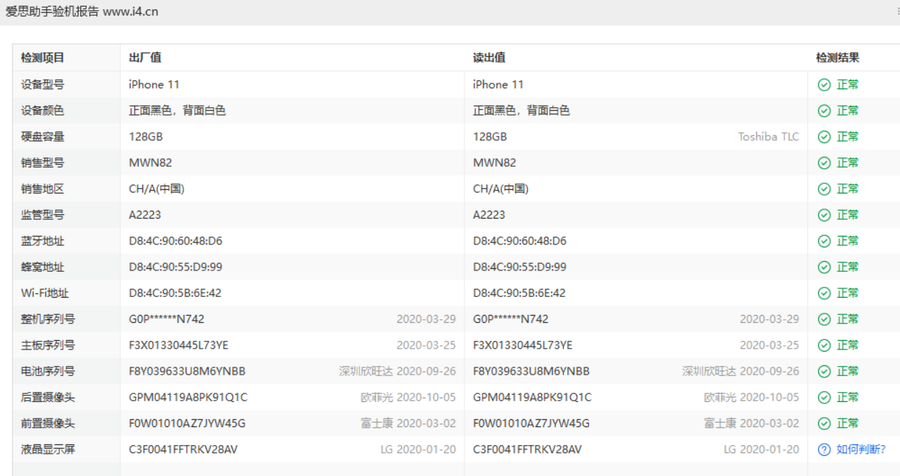This screenshot has width=900, height=476.
Task: Click factory Wi-Fi address D8:4C:90:5B:6E:42
Action: click(175, 293)
